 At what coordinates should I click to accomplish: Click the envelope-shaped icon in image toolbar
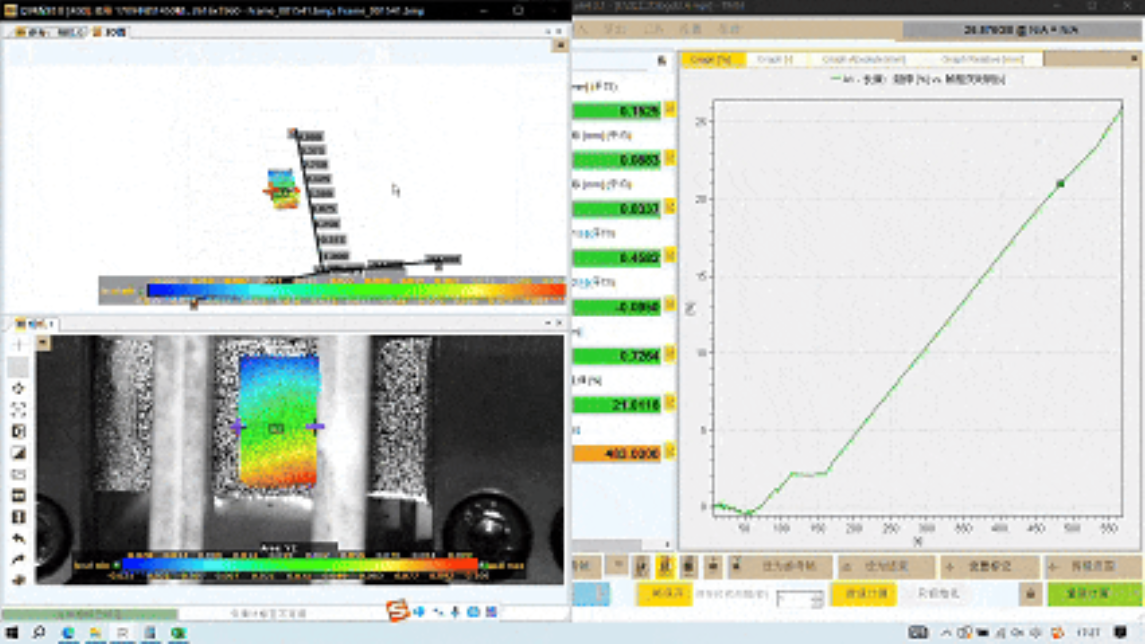(18, 475)
